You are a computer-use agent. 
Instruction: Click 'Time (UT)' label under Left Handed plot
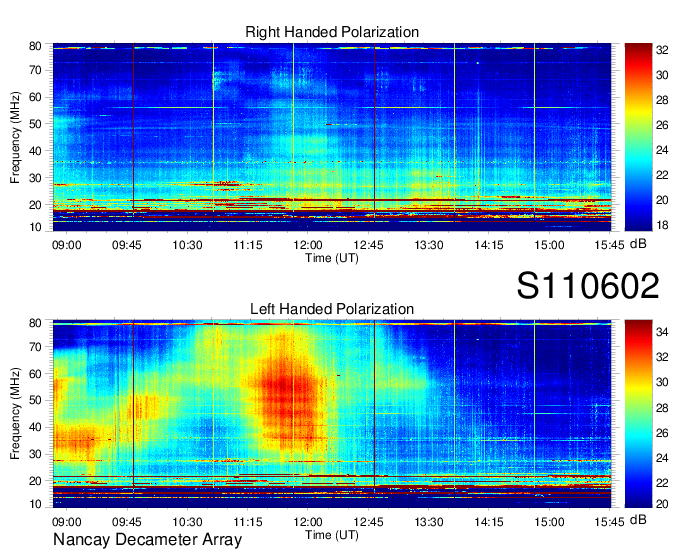[x=332, y=535]
